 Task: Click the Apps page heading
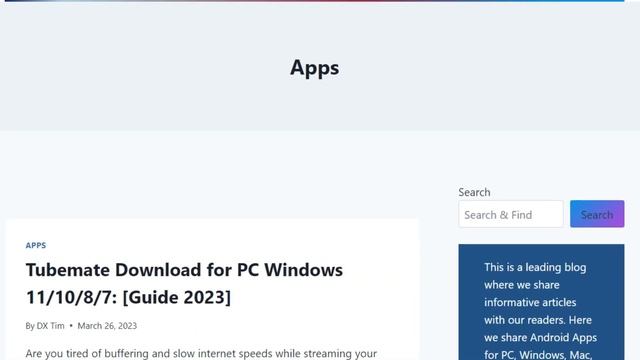314,68
